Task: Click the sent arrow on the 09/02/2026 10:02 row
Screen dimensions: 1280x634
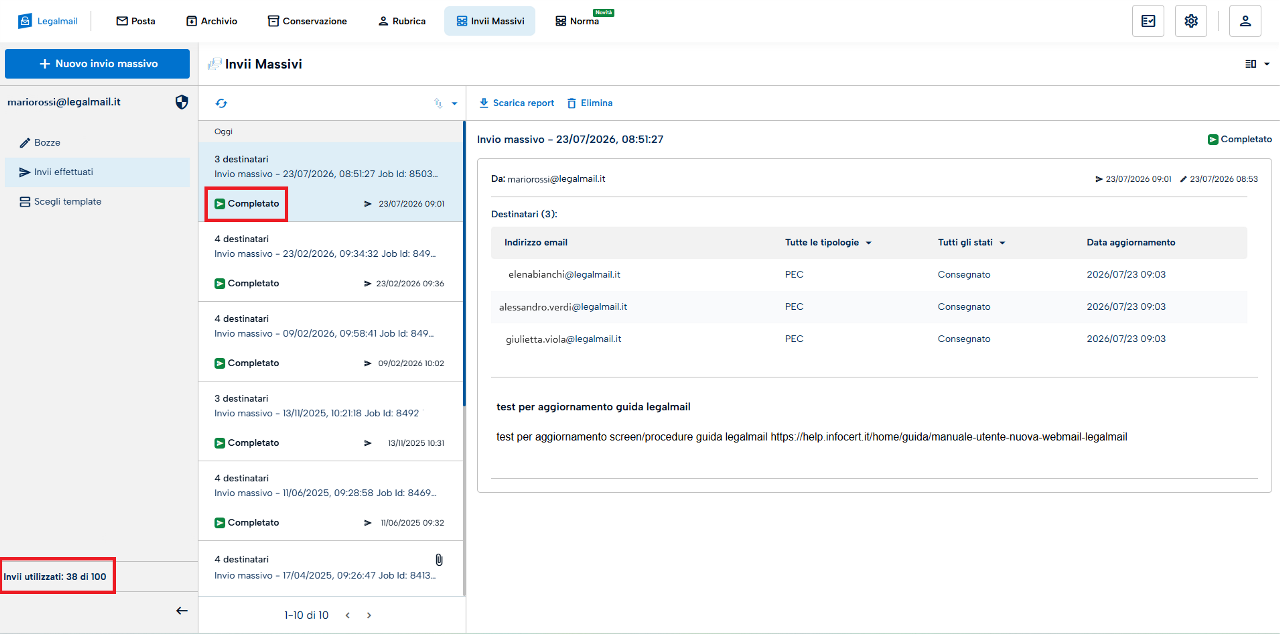Action: (x=368, y=364)
